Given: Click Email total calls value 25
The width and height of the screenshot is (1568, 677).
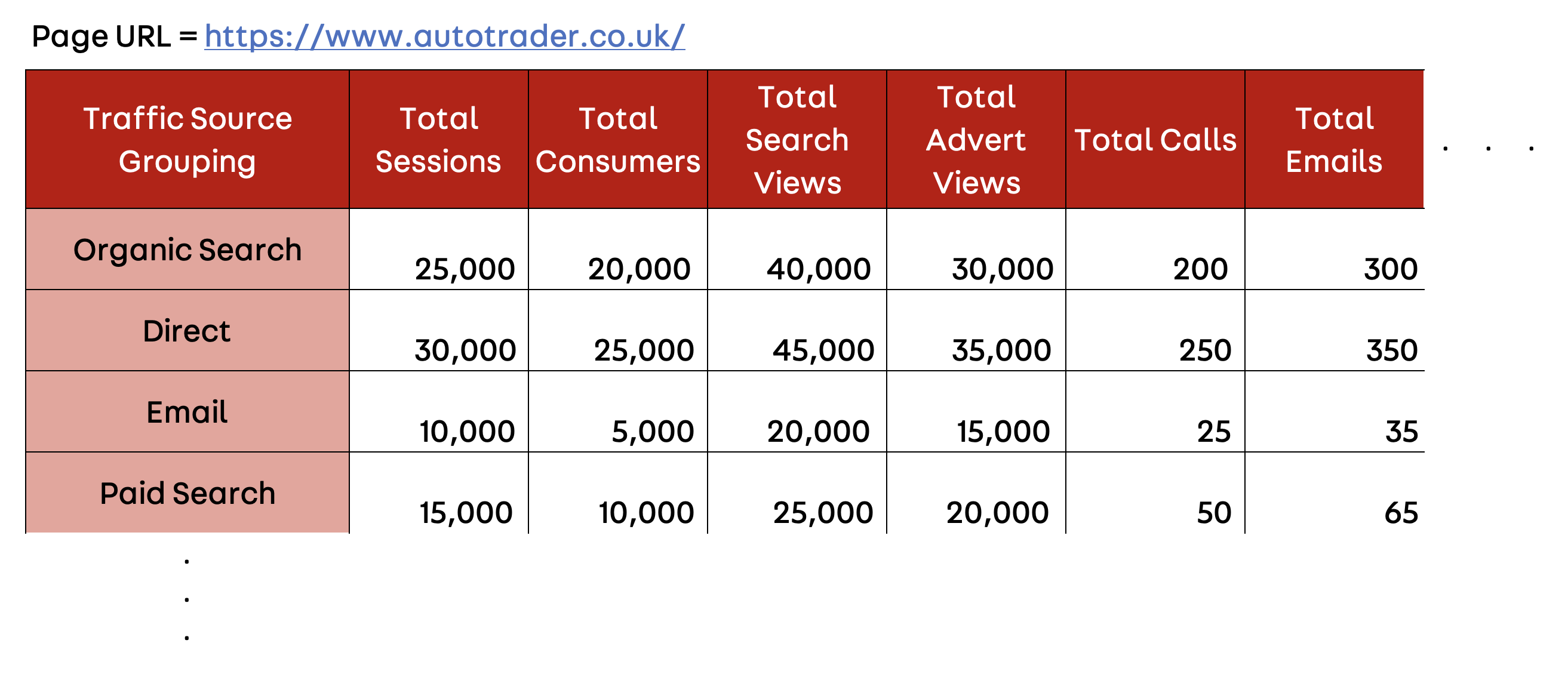Looking at the screenshot, I should pos(1214,431).
